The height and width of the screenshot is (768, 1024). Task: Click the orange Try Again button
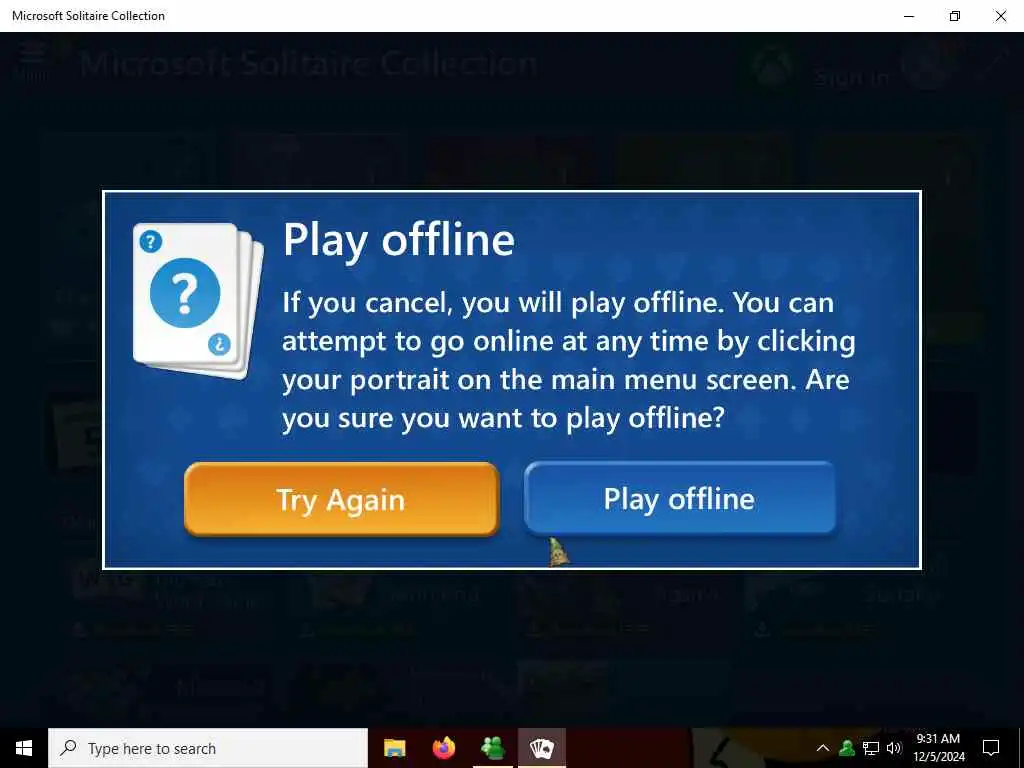[342, 500]
